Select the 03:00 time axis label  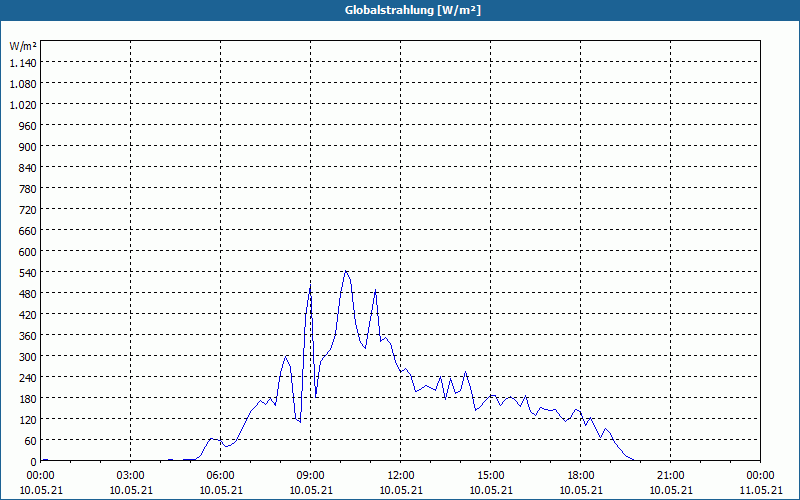tap(131, 476)
